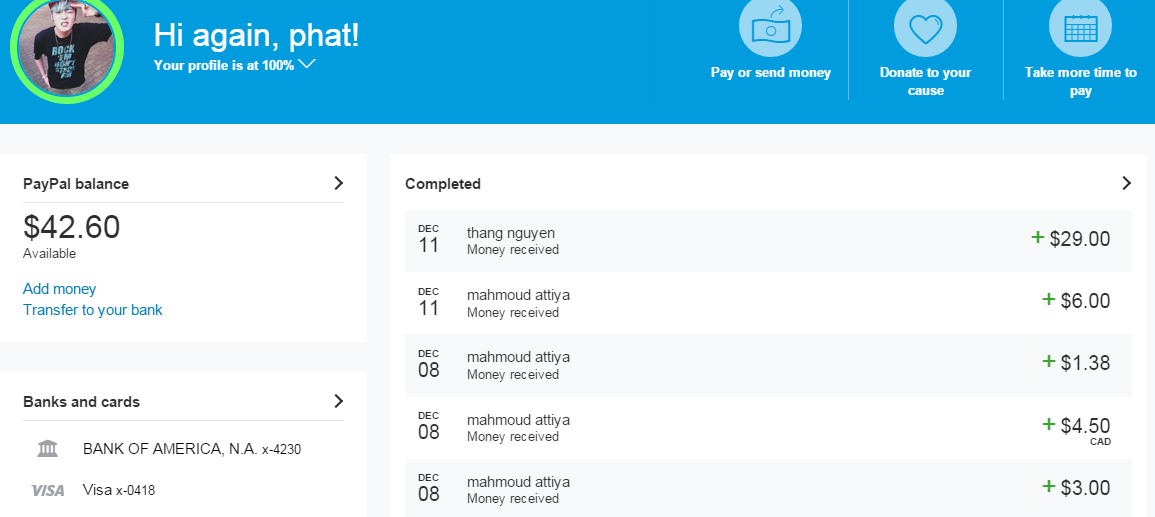
Task: Click the VISA card logo
Action: click(48, 490)
